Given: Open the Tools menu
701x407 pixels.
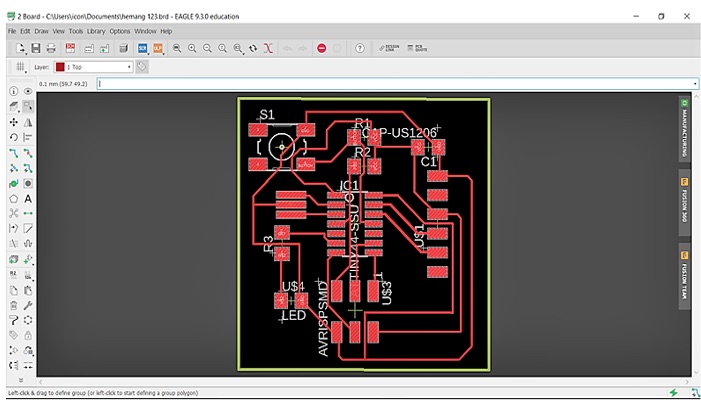Looking at the screenshot, I should (x=76, y=31).
